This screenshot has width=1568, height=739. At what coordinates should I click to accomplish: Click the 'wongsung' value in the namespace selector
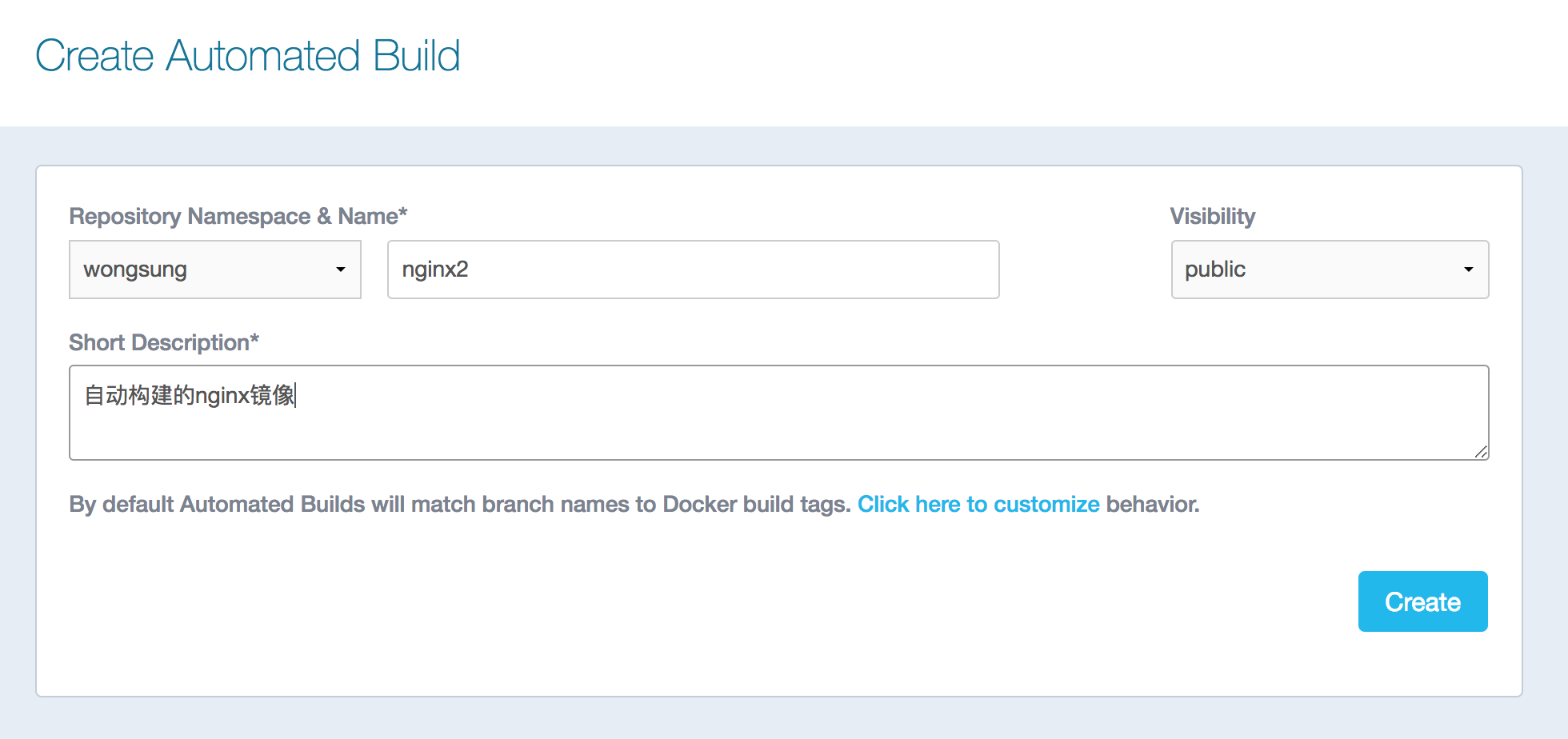tap(135, 270)
